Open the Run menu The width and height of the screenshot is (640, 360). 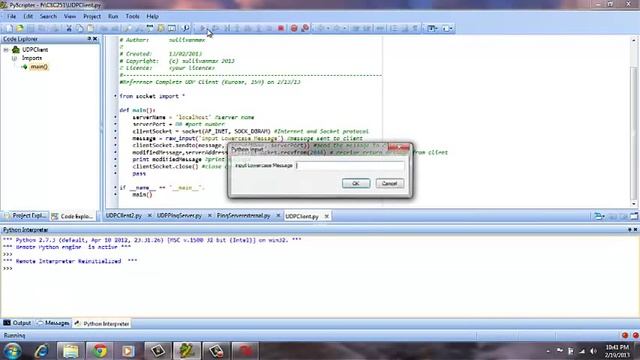click(113, 16)
